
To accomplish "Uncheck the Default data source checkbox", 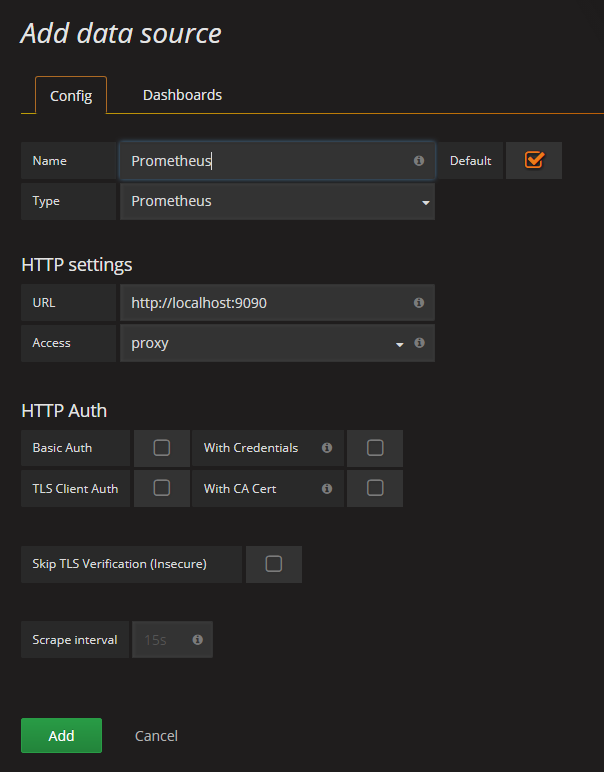I will 534,160.
